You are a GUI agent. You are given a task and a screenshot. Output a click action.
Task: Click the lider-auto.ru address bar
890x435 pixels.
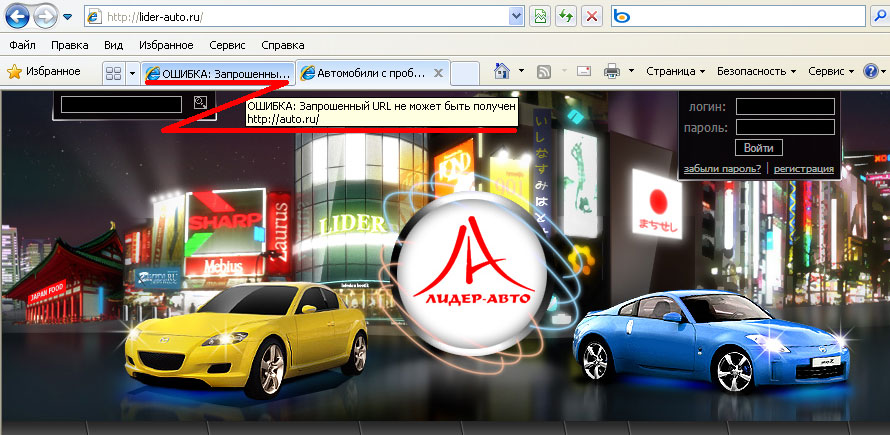pyautogui.click(x=304, y=17)
